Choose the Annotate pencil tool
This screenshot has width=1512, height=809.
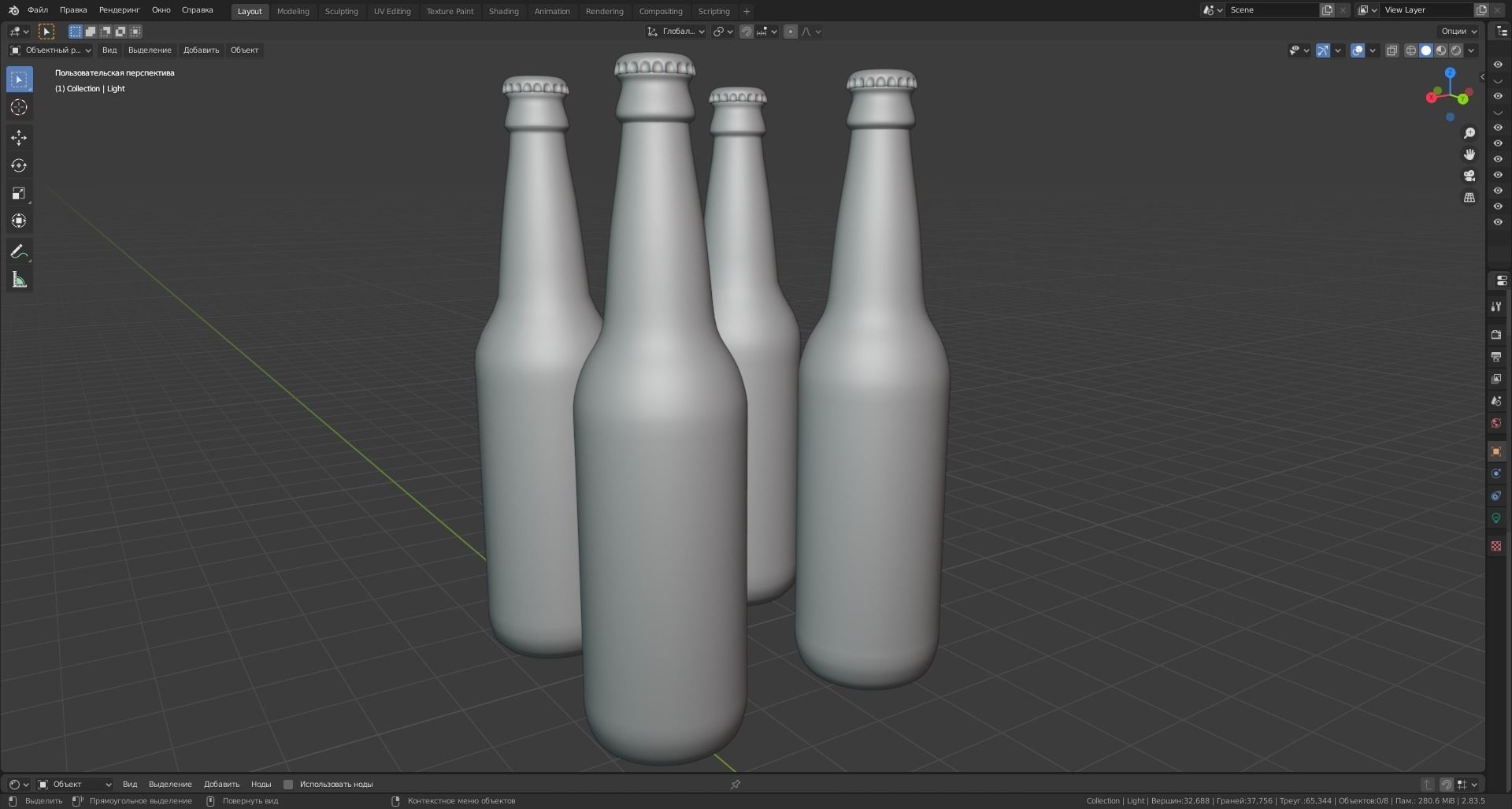(19, 252)
